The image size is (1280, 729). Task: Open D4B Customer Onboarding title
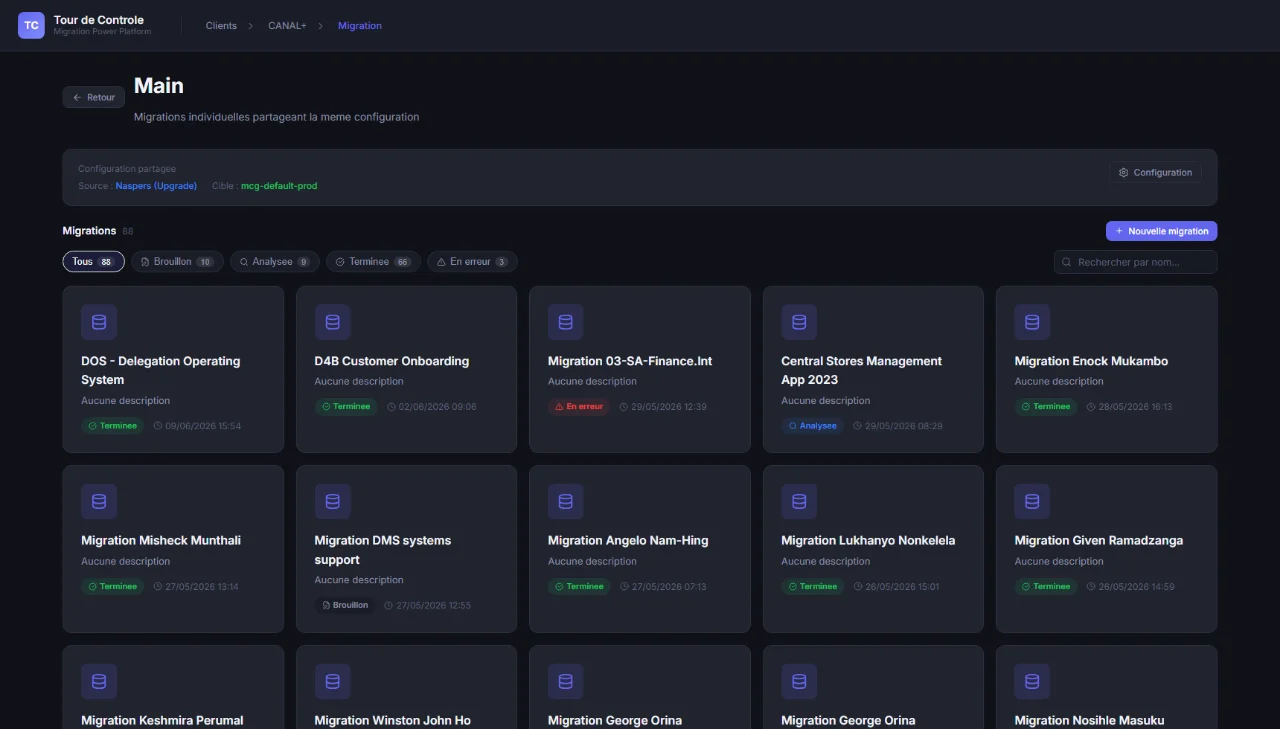(392, 361)
